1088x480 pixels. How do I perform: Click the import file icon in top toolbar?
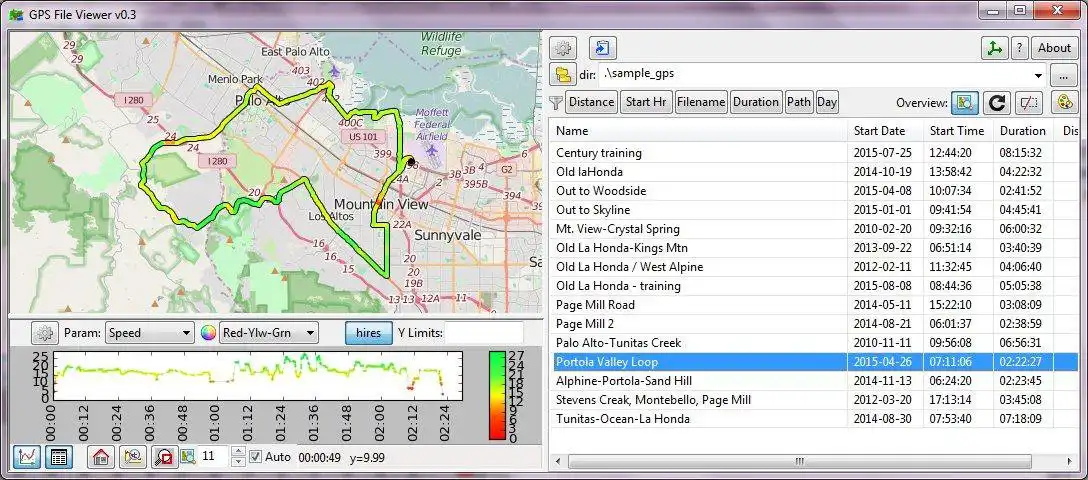point(602,48)
